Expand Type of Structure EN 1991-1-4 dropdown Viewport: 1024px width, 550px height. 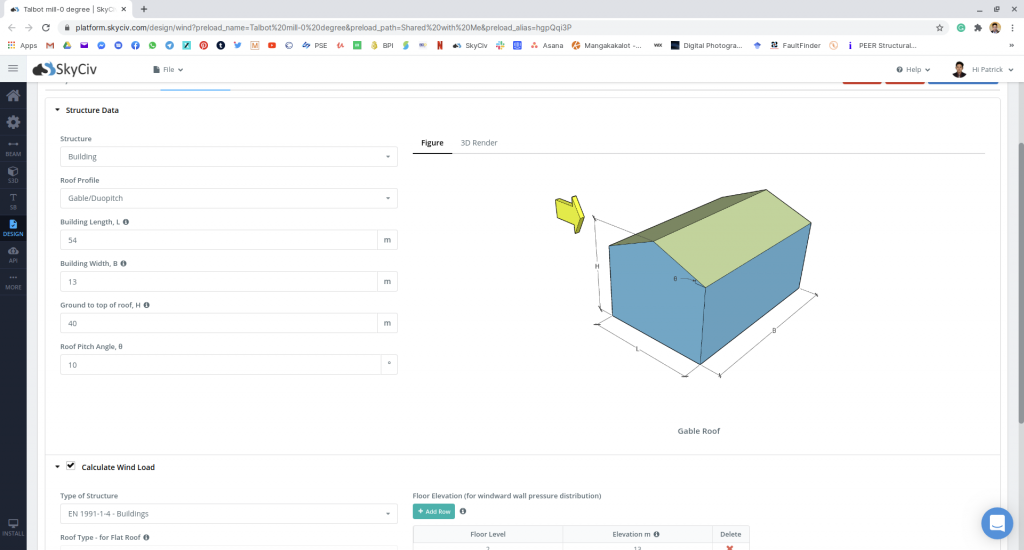(228, 514)
